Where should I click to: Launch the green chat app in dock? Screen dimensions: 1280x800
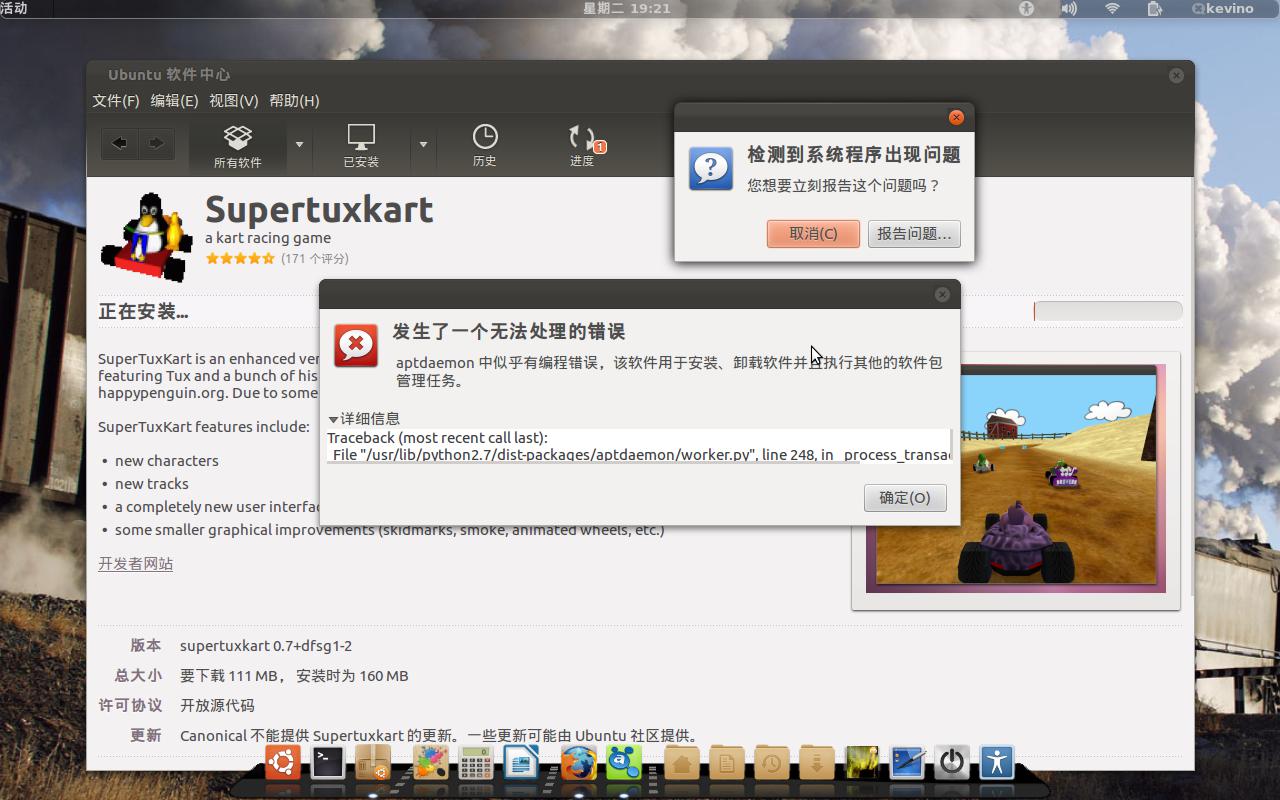(624, 763)
